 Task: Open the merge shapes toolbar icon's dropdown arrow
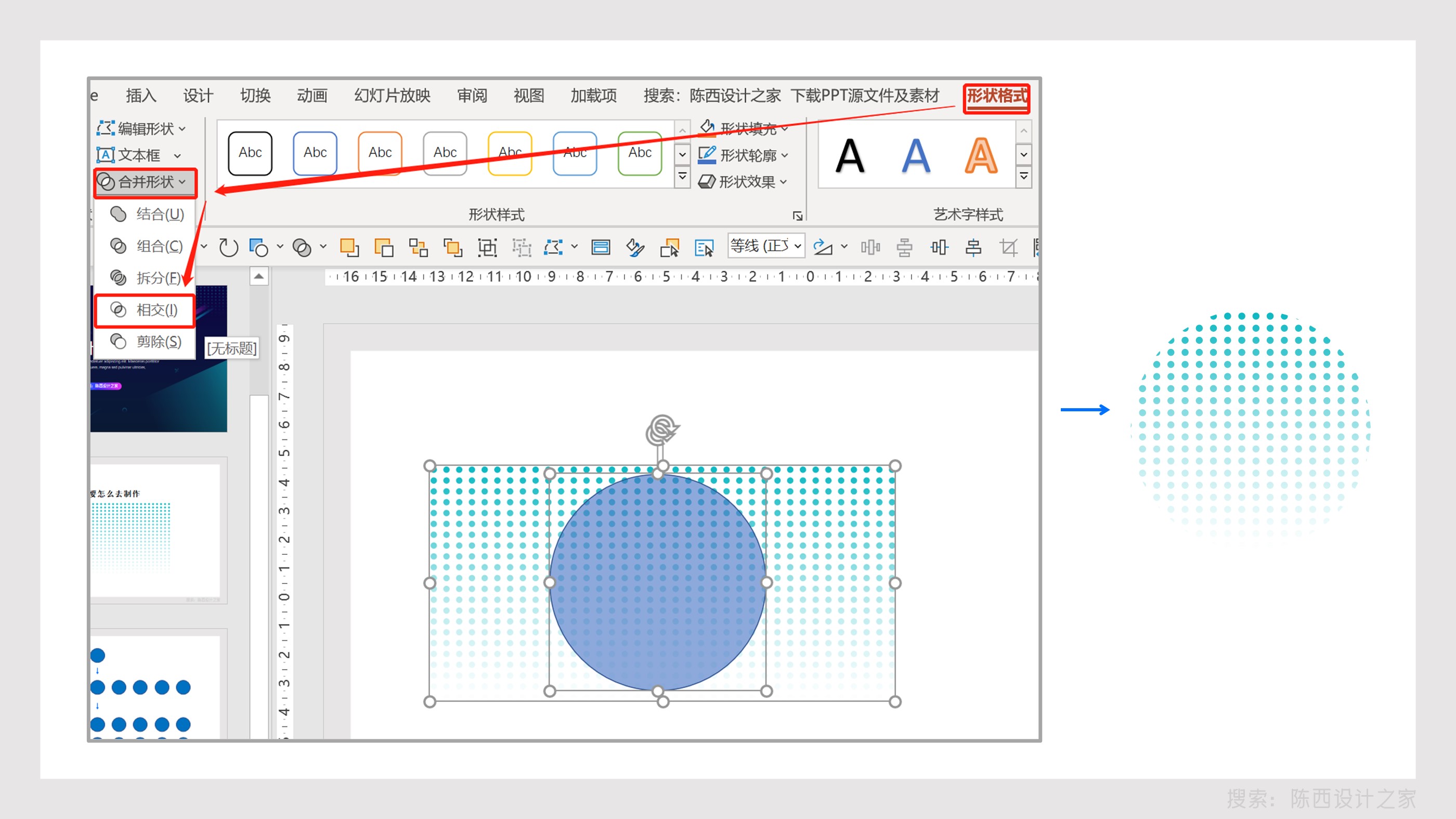point(323,246)
